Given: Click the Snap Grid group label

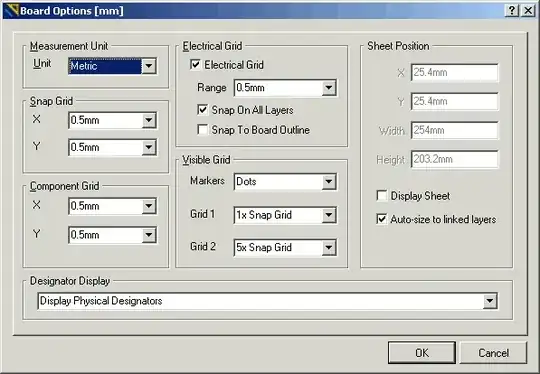Looking at the screenshot, I should point(51,101).
